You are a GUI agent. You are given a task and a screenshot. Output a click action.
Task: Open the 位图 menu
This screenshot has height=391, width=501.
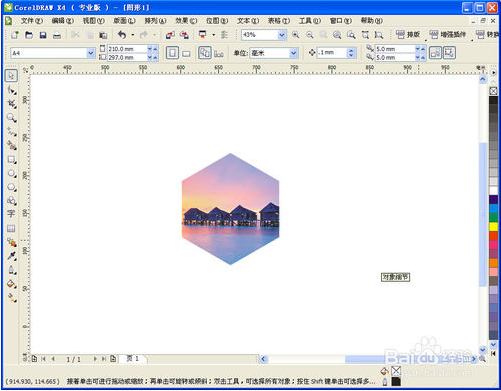point(217,21)
